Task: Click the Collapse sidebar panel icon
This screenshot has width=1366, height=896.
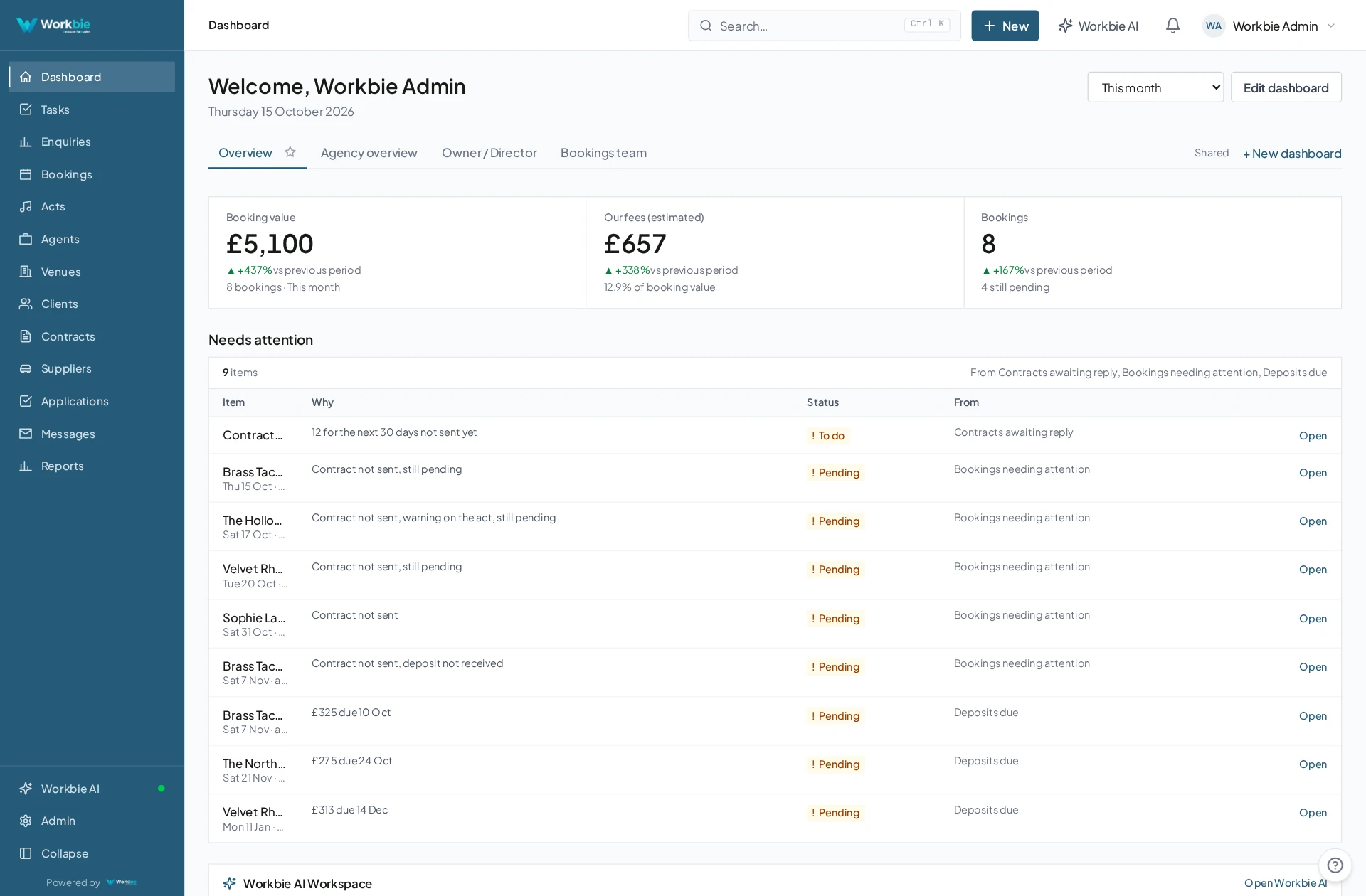Action: pos(26,853)
